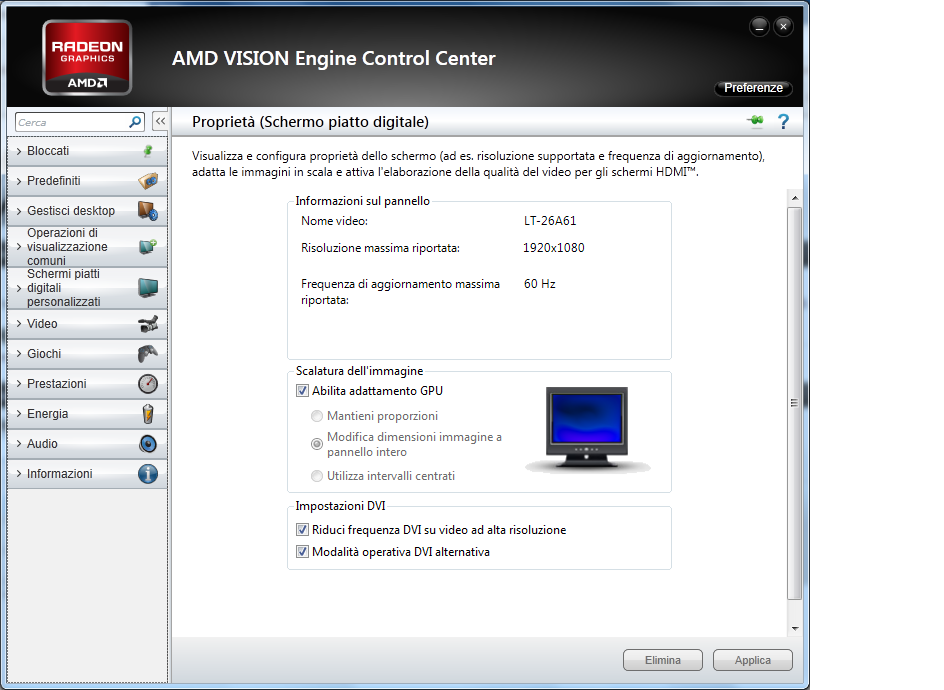Toggle Abilita adattamento GPU checkbox
The height and width of the screenshot is (690, 944).
tap(302, 391)
